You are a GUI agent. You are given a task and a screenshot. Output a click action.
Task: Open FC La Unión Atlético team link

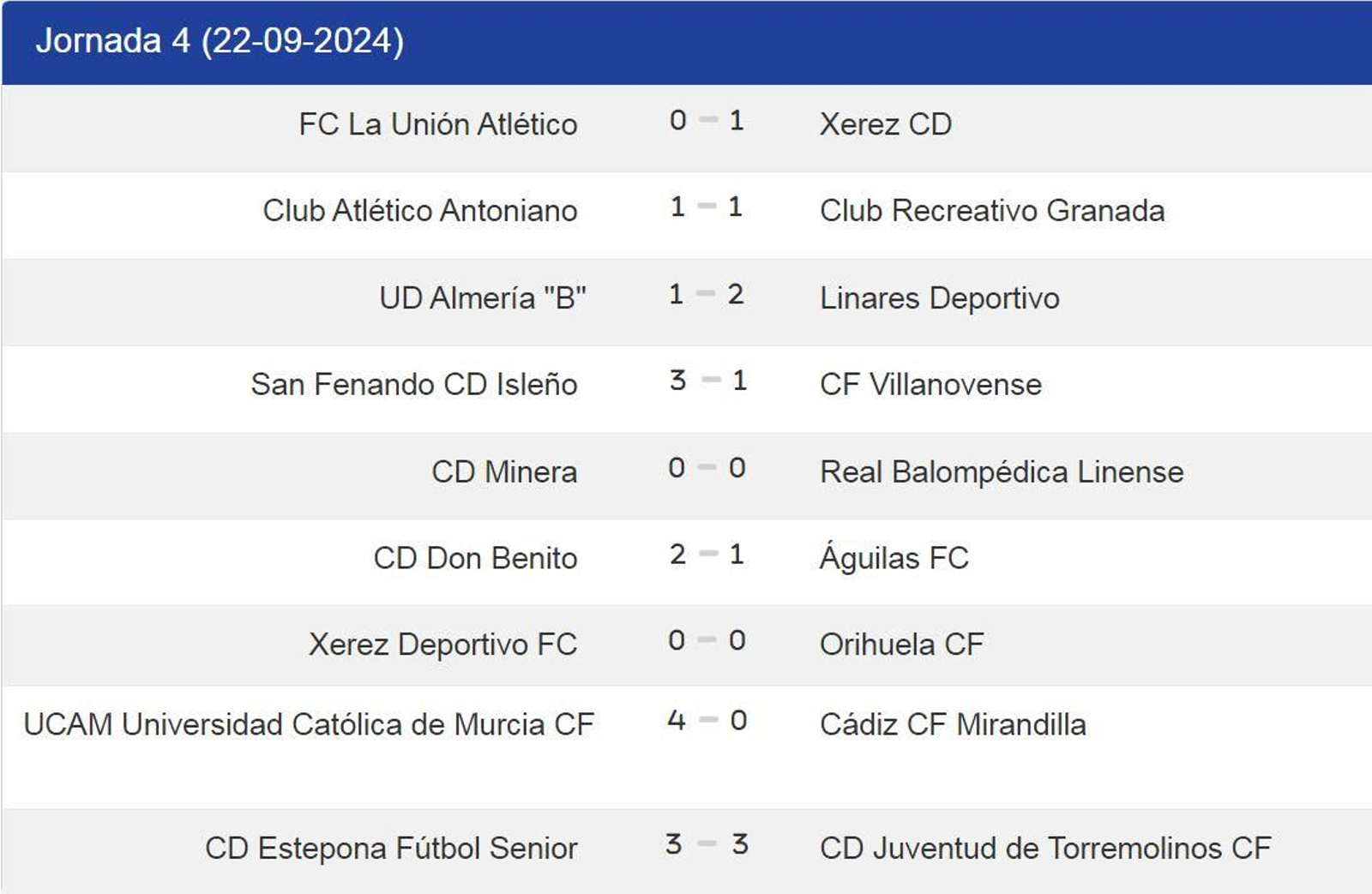pos(437,124)
